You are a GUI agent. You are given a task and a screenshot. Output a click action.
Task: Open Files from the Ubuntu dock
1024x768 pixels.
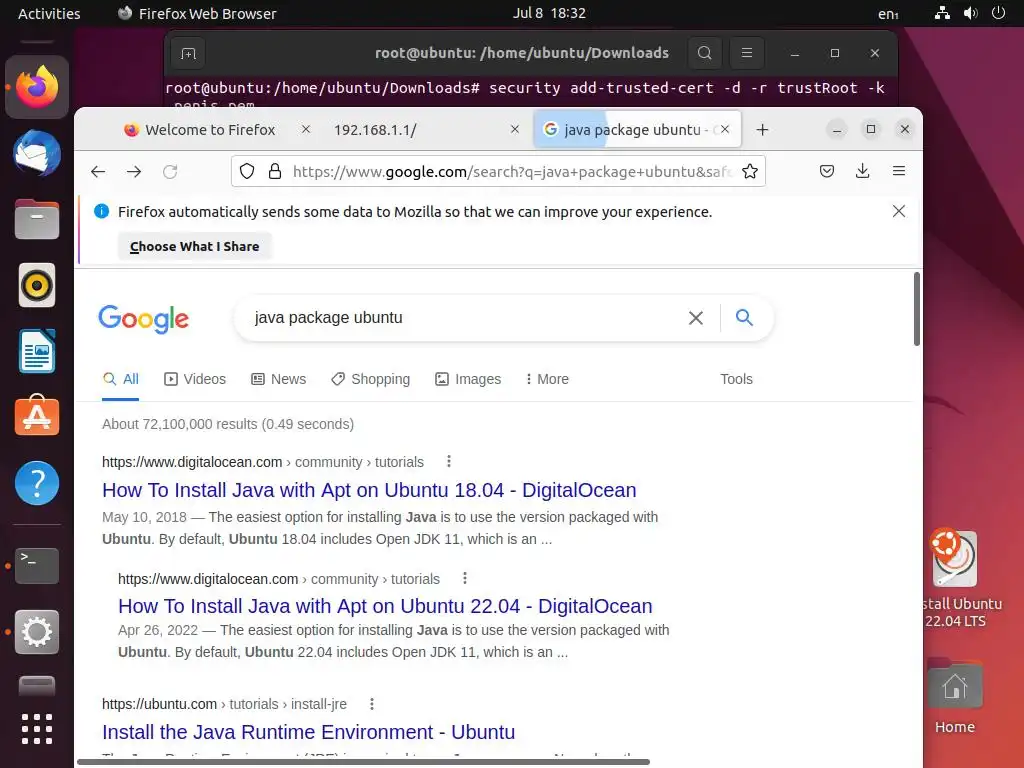[x=37, y=219]
